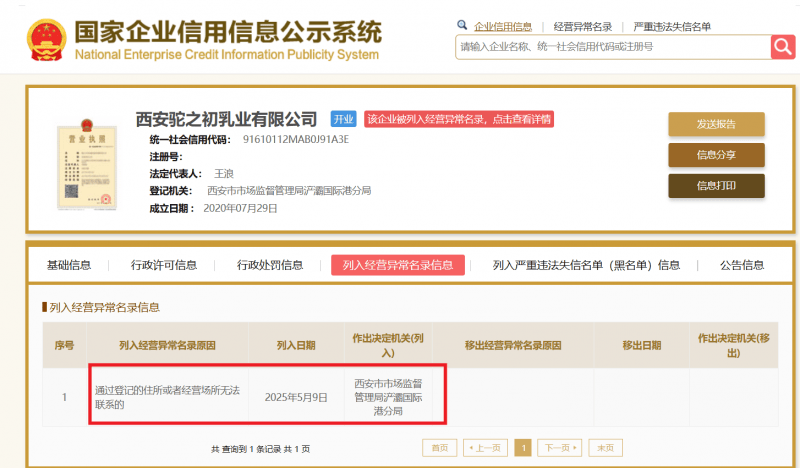Switch to the 行政处罚信息 tab

click(x=270, y=265)
